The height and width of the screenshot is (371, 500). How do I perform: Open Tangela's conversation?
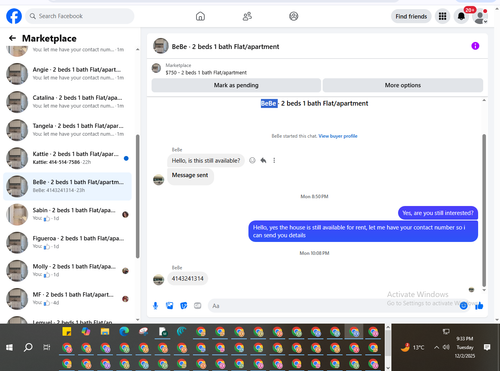click(67, 130)
